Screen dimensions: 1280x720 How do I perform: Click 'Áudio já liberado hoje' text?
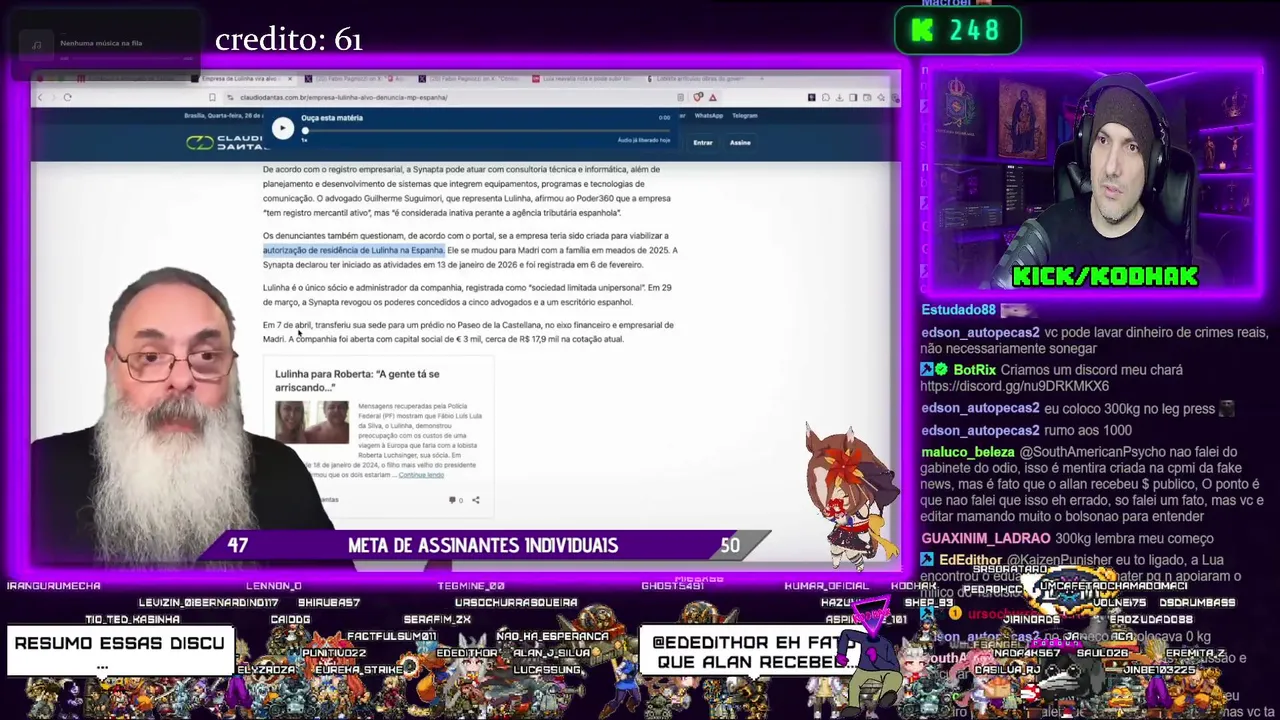(x=643, y=140)
